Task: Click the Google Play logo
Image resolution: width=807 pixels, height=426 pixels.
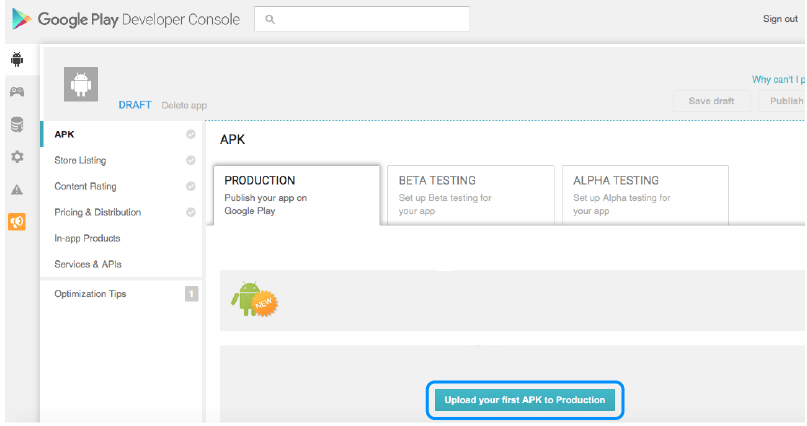Action: 22,19
